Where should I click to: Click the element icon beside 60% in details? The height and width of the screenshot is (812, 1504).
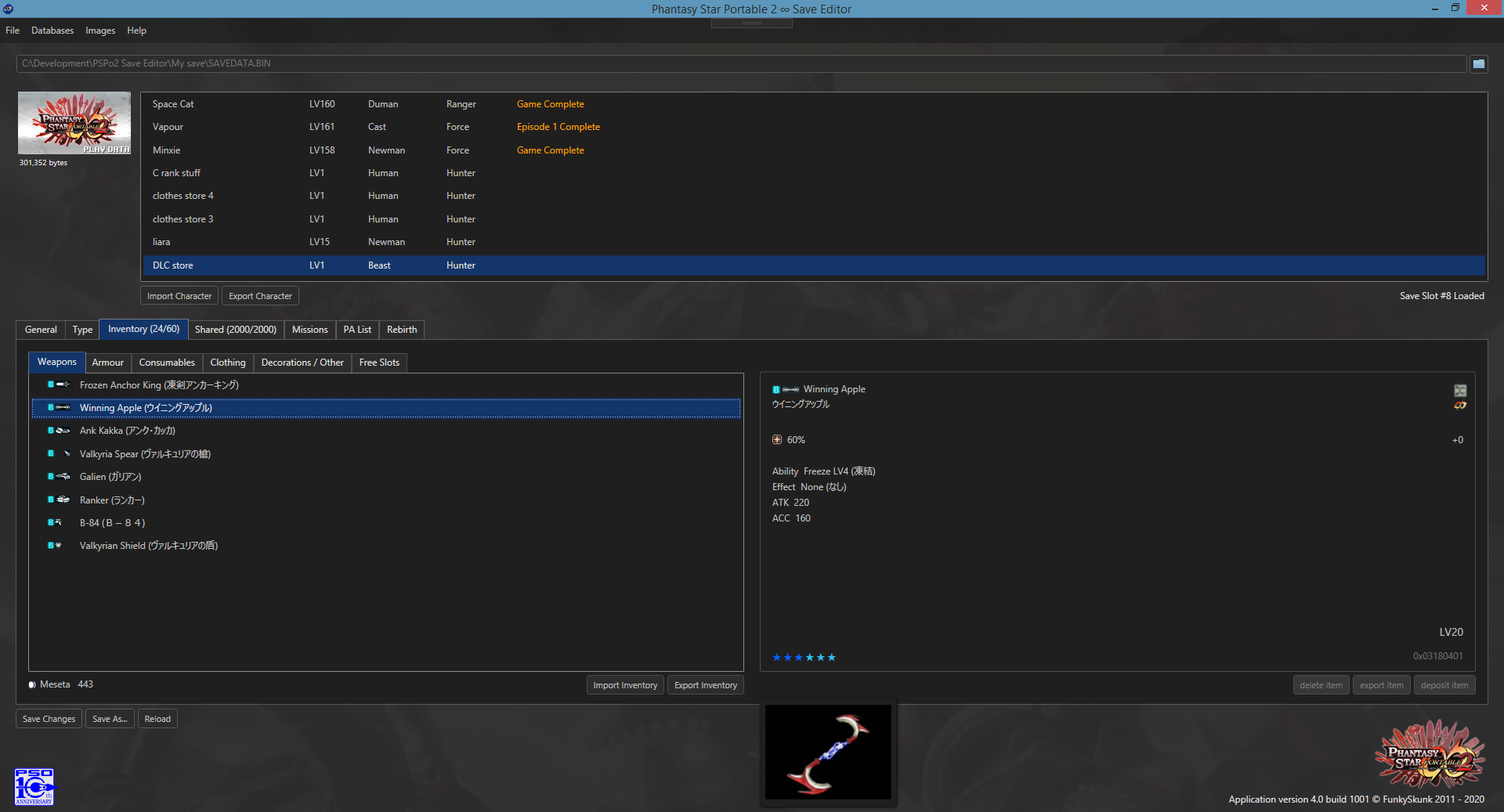pyautogui.click(x=777, y=439)
